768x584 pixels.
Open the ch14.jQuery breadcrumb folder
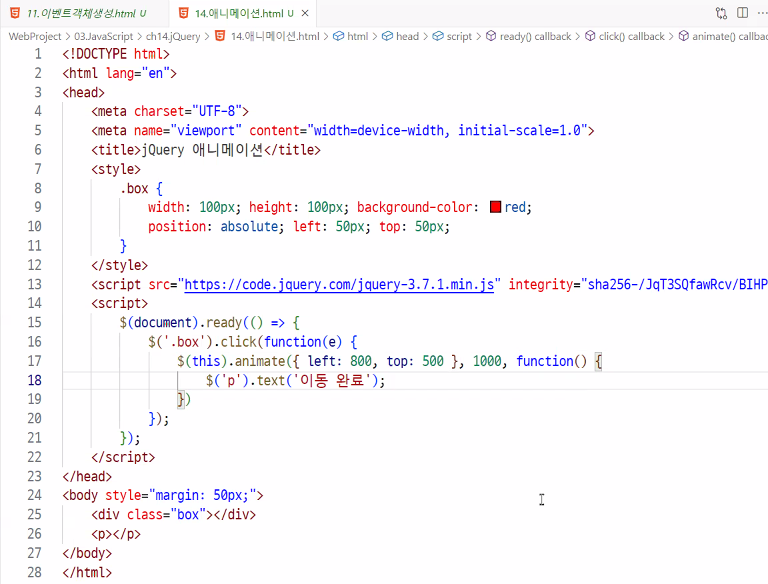point(173,36)
